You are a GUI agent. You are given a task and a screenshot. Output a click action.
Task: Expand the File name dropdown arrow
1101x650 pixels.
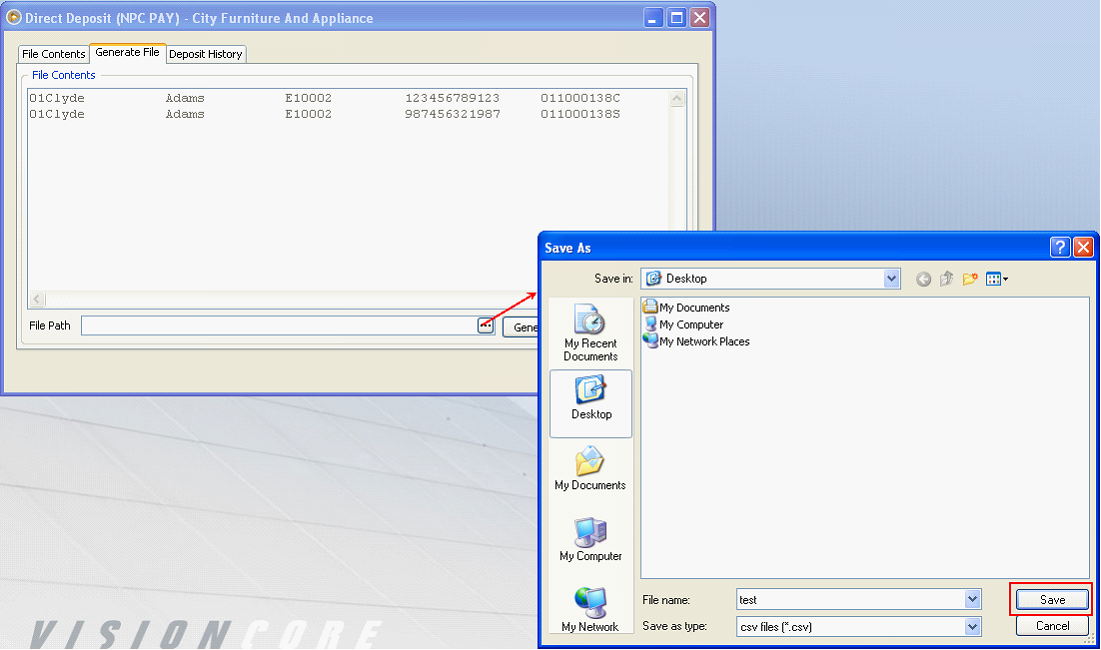click(972, 599)
